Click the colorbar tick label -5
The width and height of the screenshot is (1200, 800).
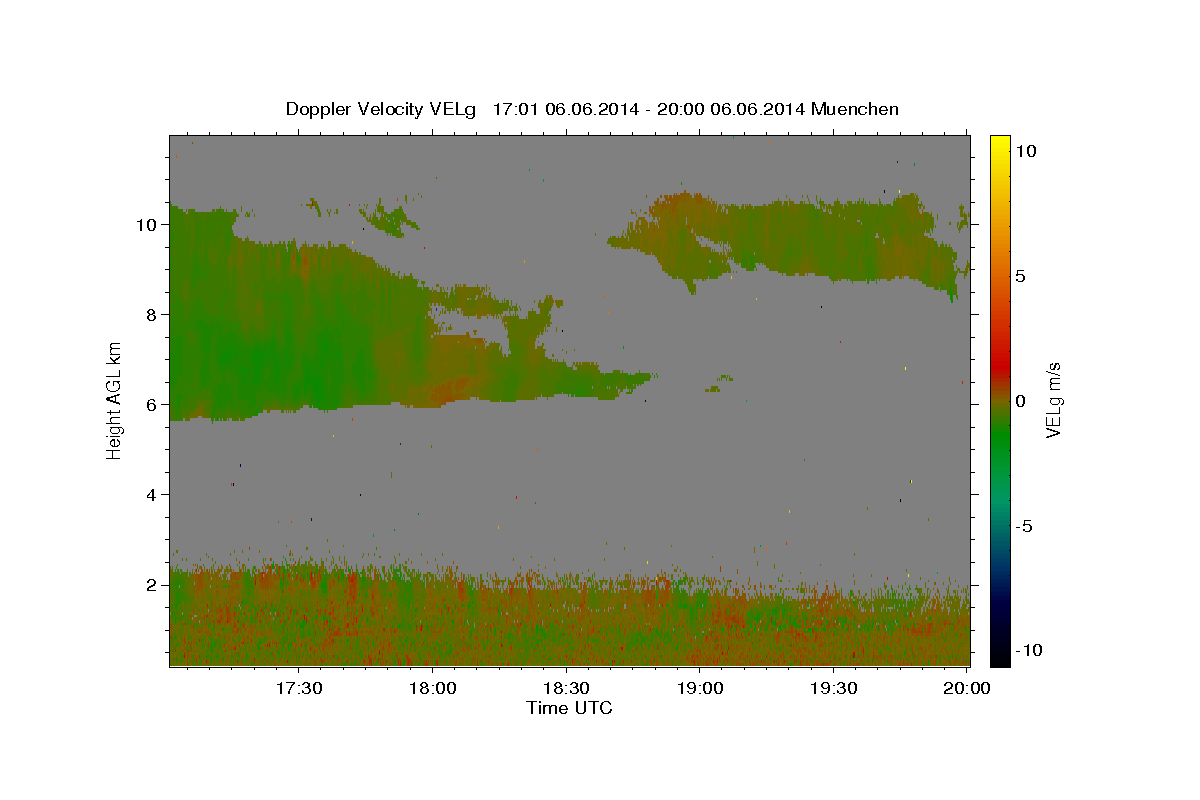point(1024,526)
